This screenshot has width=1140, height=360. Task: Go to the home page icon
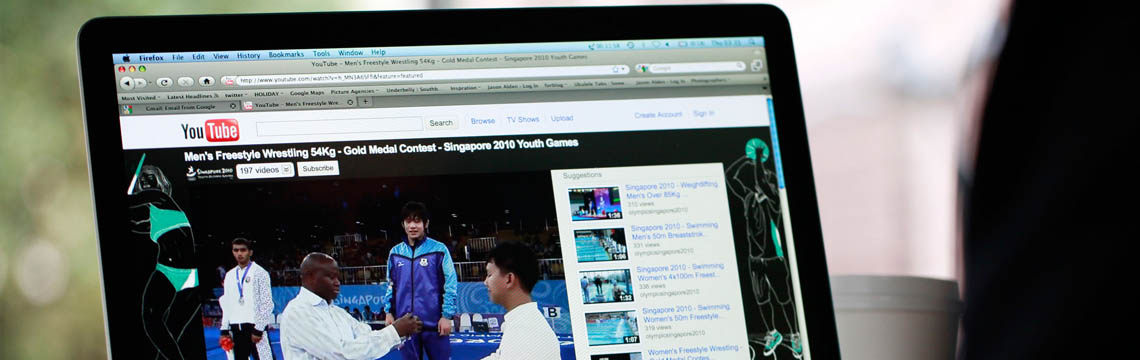[206, 81]
